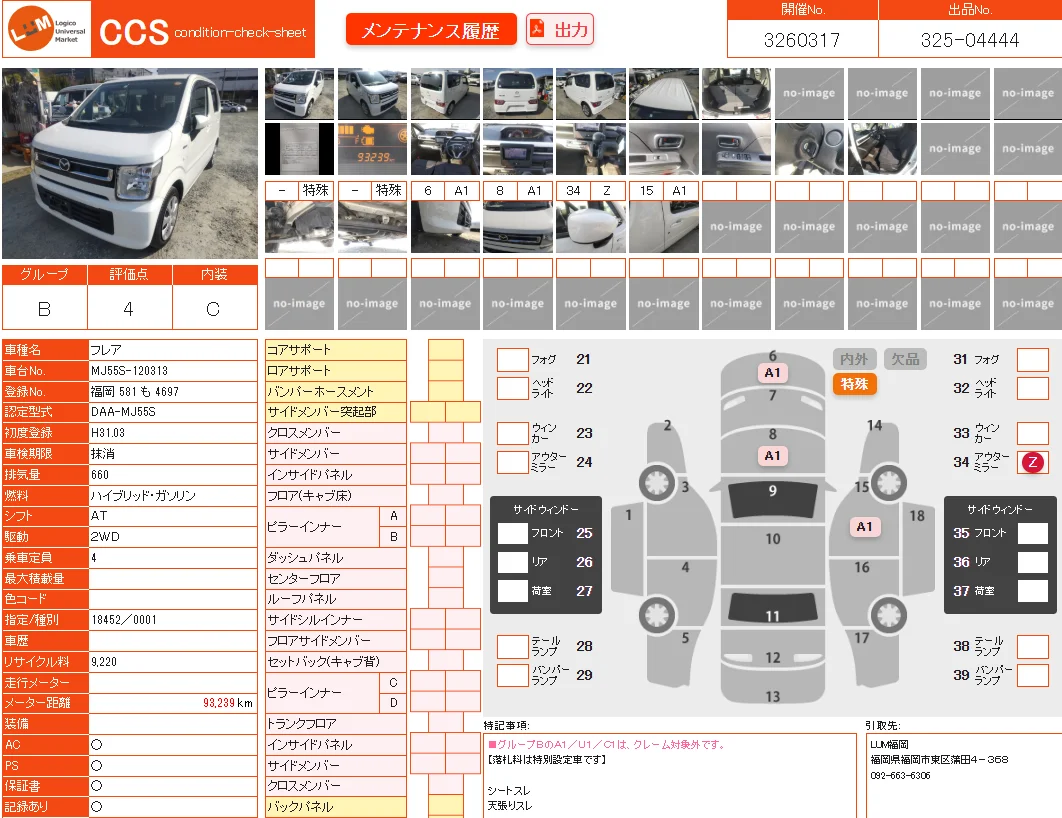Toggle the テールランプ 38 checkbox
Image resolution: width=1062 pixels, height=818 pixels.
[x=1033, y=647]
